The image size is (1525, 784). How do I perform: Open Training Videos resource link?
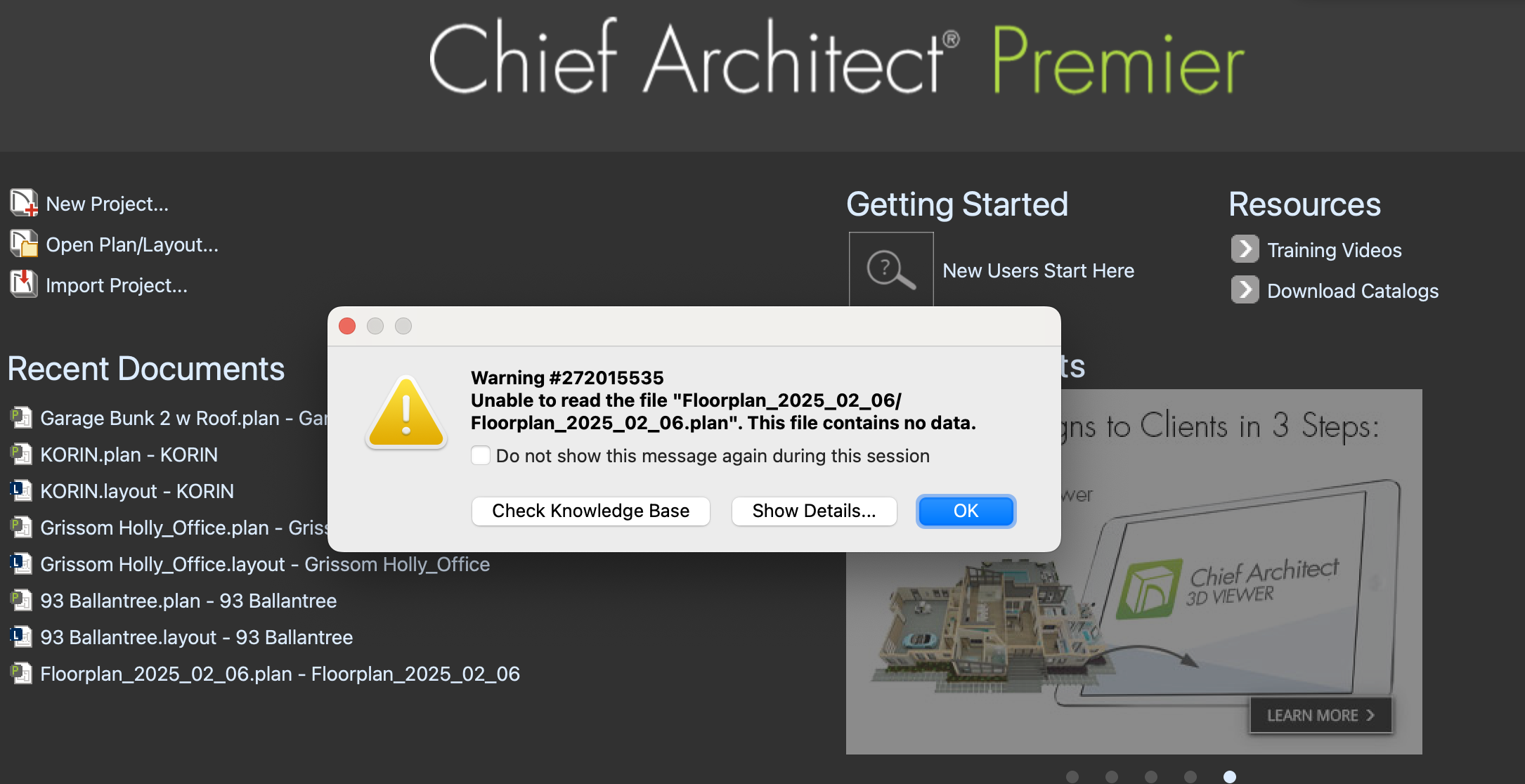1335,250
